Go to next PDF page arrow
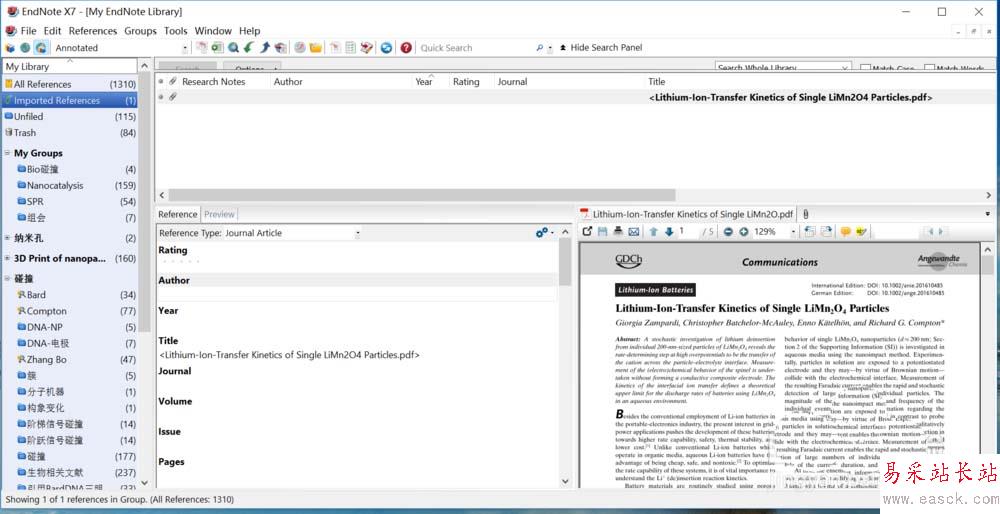This screenshot has height=514, width=1000. [x=669, y=232]
